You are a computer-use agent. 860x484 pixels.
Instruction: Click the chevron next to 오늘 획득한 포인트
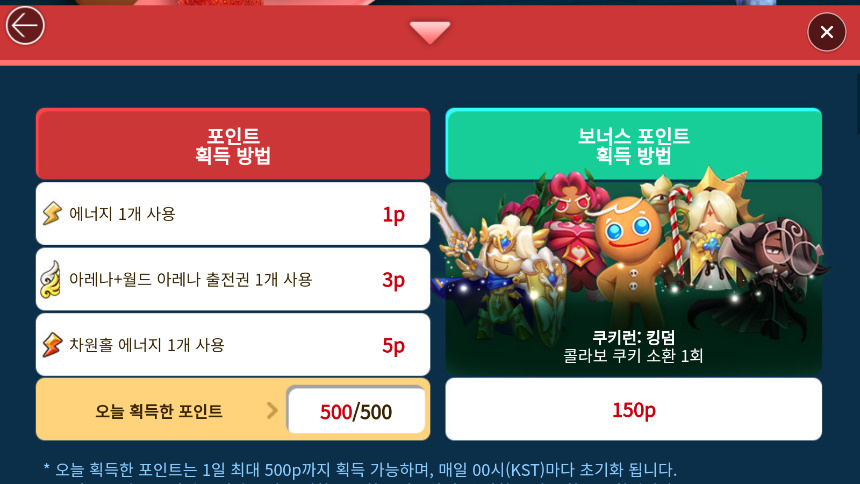tap(272, 410)
